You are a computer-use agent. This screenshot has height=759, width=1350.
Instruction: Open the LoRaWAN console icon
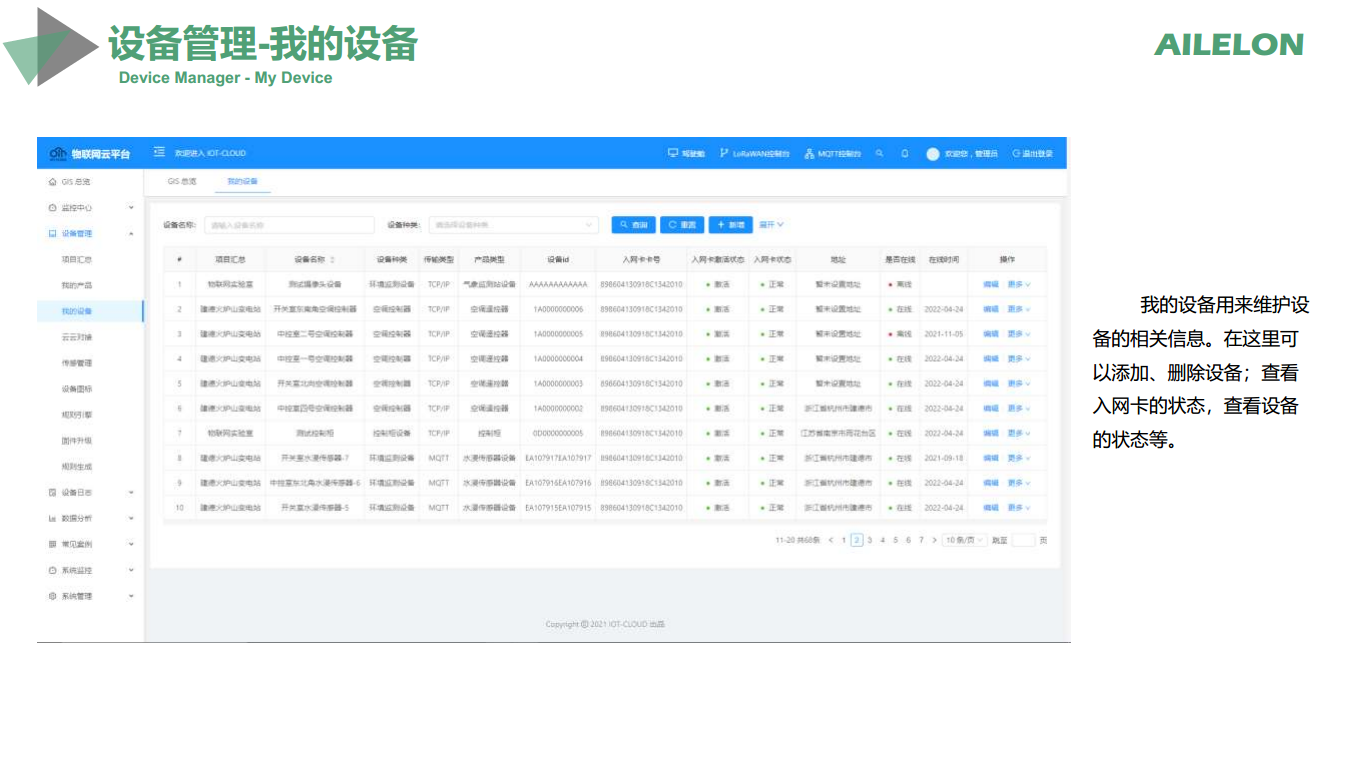coord(724,154)
